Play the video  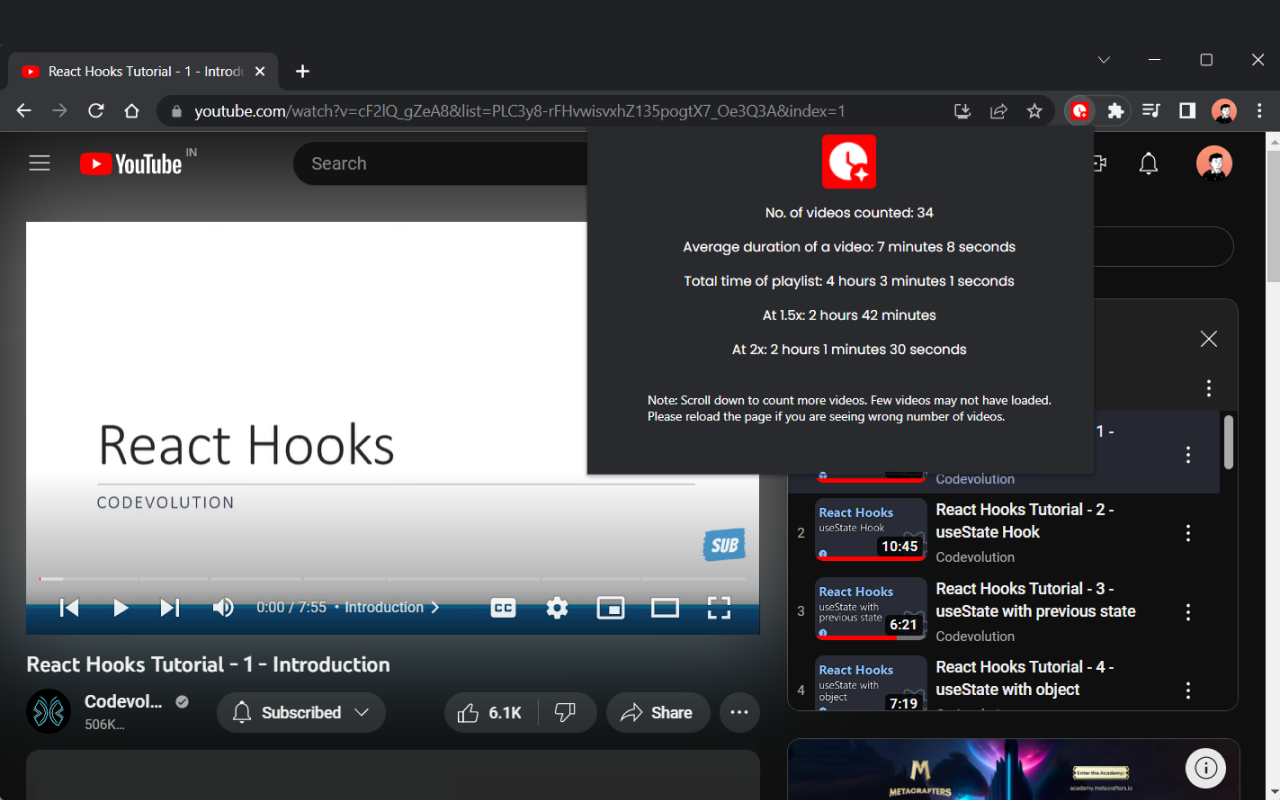pyautogui.click(x=120, y=607)
